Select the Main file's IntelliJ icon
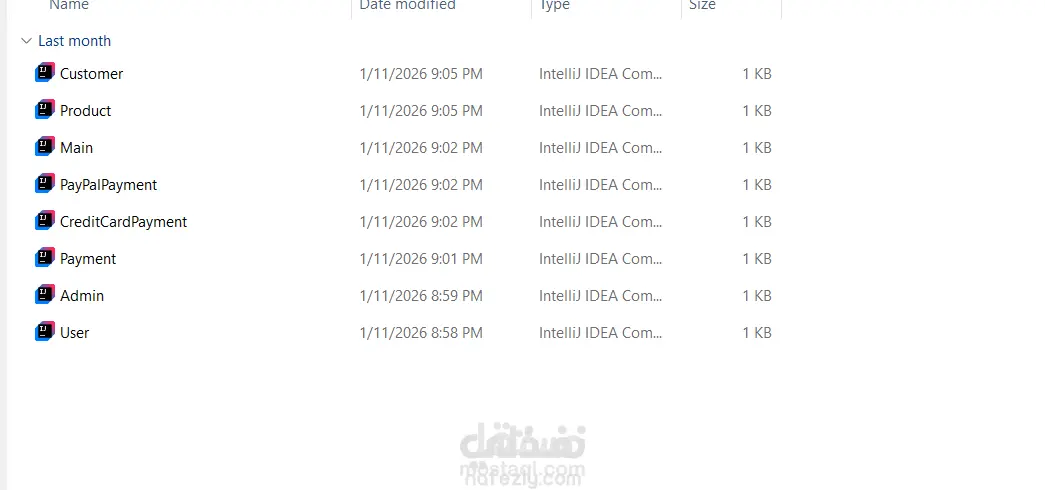 coord(45,147)
